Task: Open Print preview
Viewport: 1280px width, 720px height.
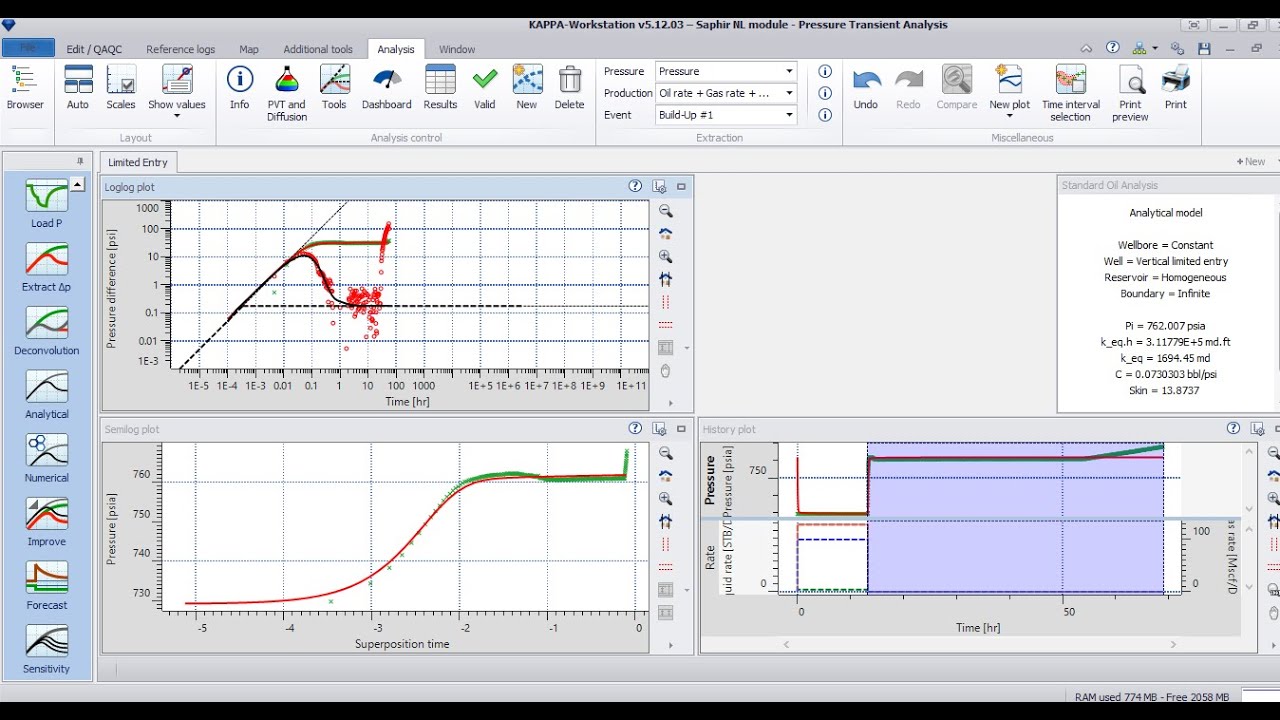Action: [1131, 80]
